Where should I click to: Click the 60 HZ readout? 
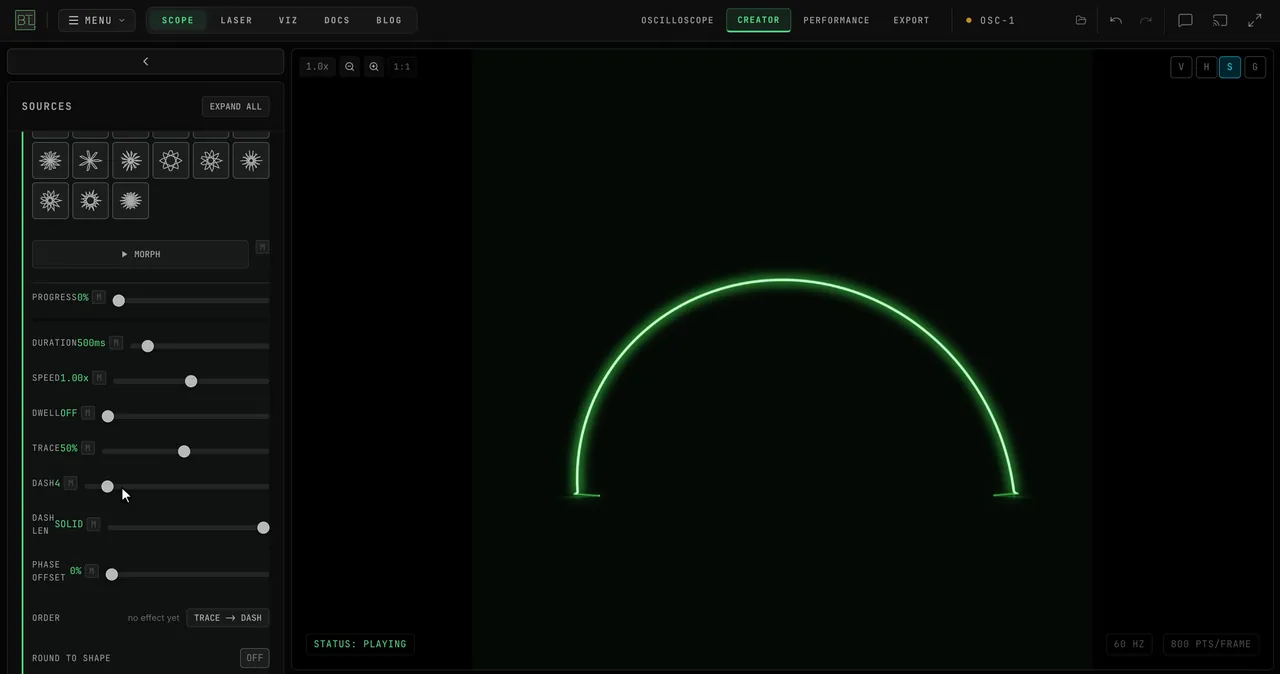click(1129, 644)
